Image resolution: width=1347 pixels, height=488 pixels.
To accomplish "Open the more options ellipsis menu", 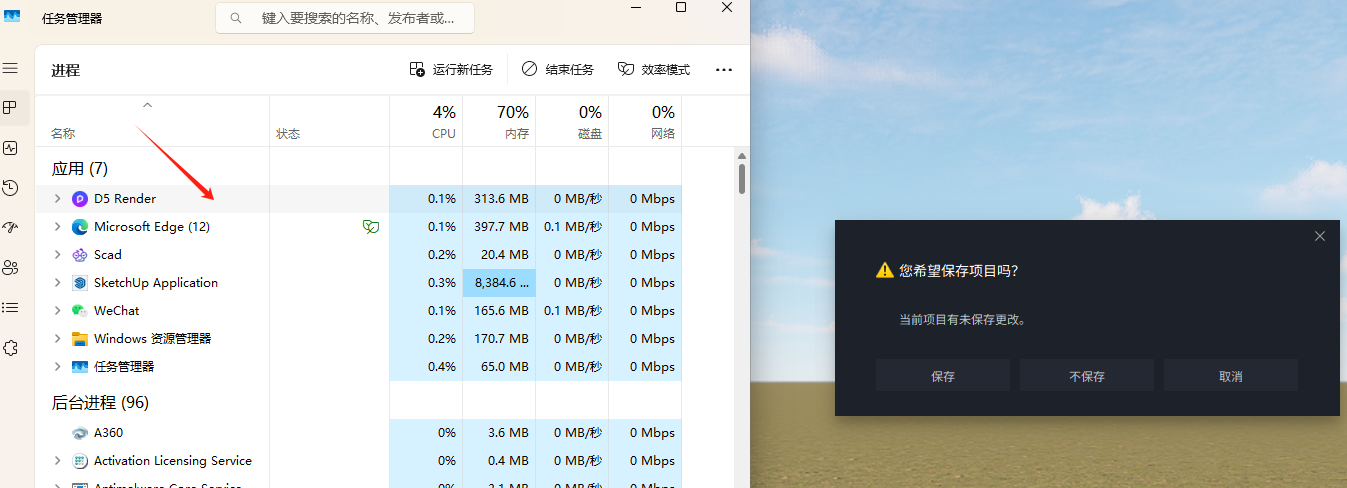I will (x=724, y=69).
